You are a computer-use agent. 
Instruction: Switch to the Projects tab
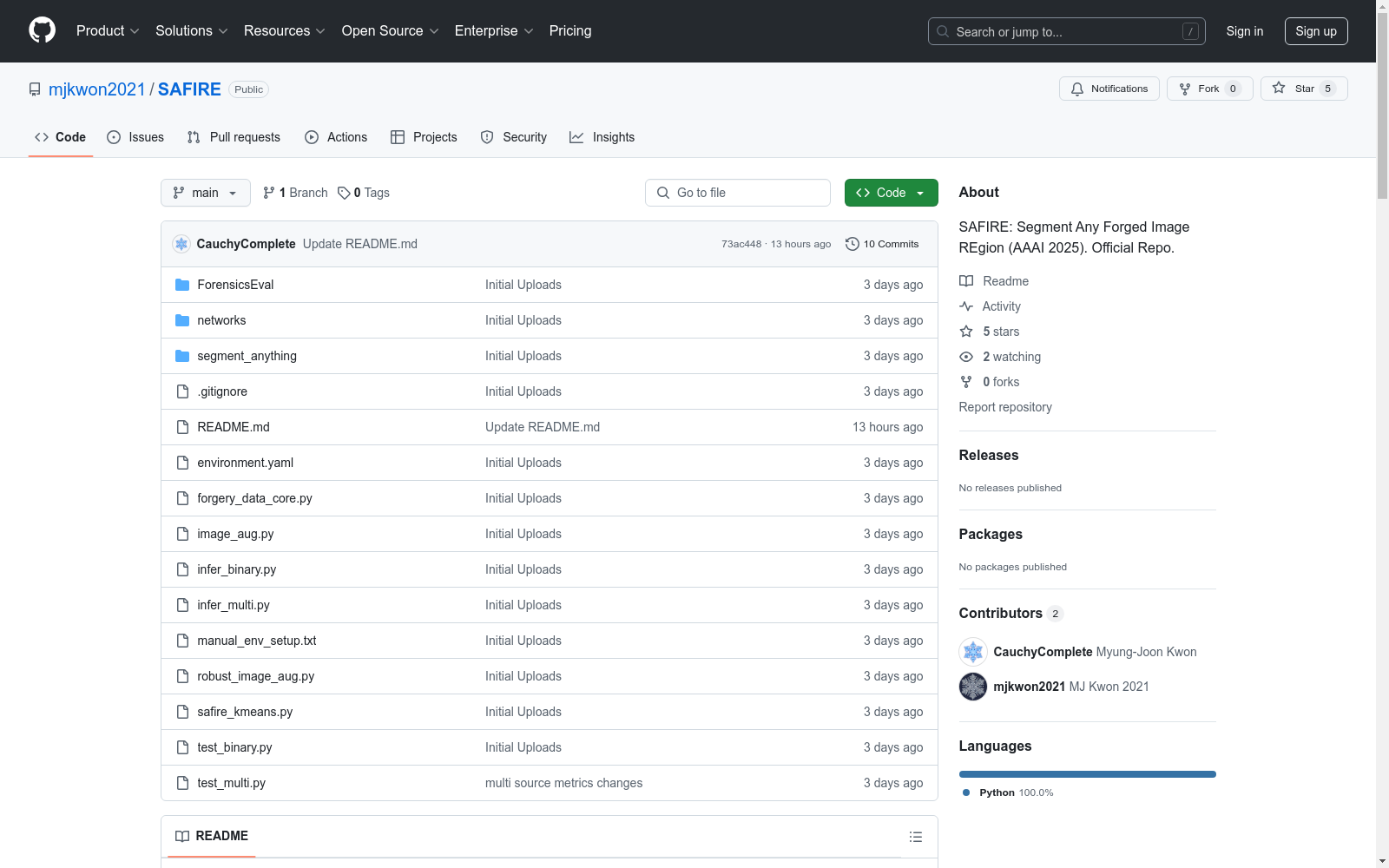tap(424, 137)
